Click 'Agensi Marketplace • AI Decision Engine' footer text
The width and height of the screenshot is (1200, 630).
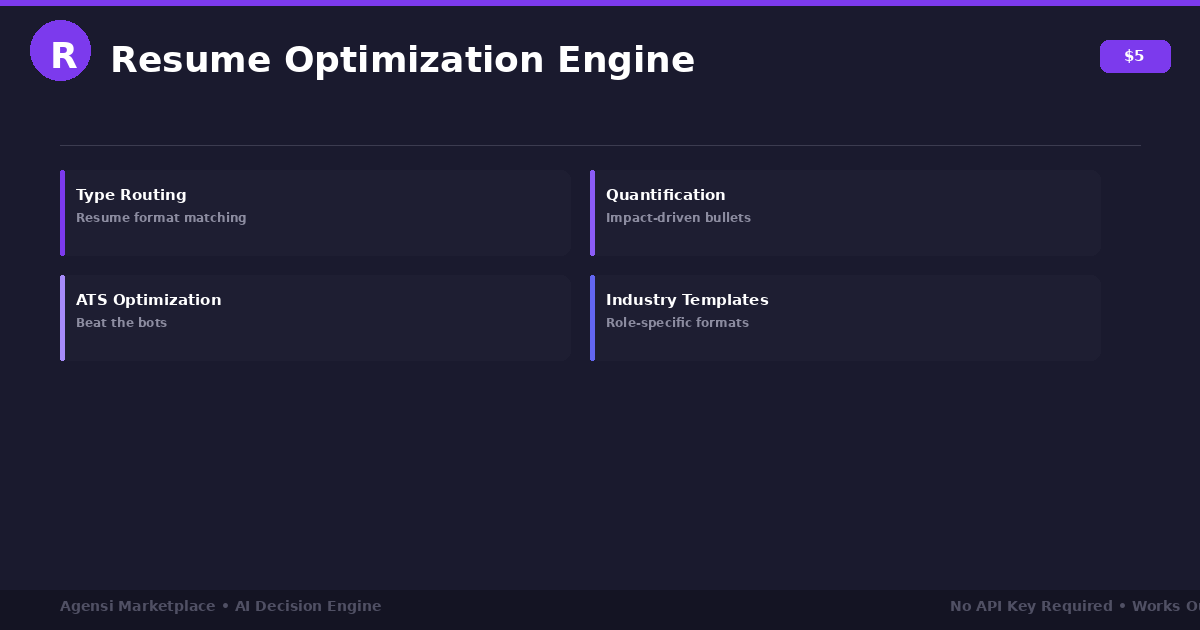220,606
